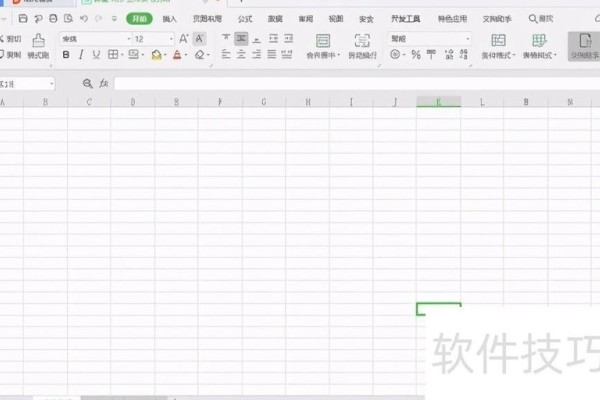This screenshot has height=400, width=600.
Task: Select the highlighted column K header
Action: pyautogui.click(x=439, y=102)
